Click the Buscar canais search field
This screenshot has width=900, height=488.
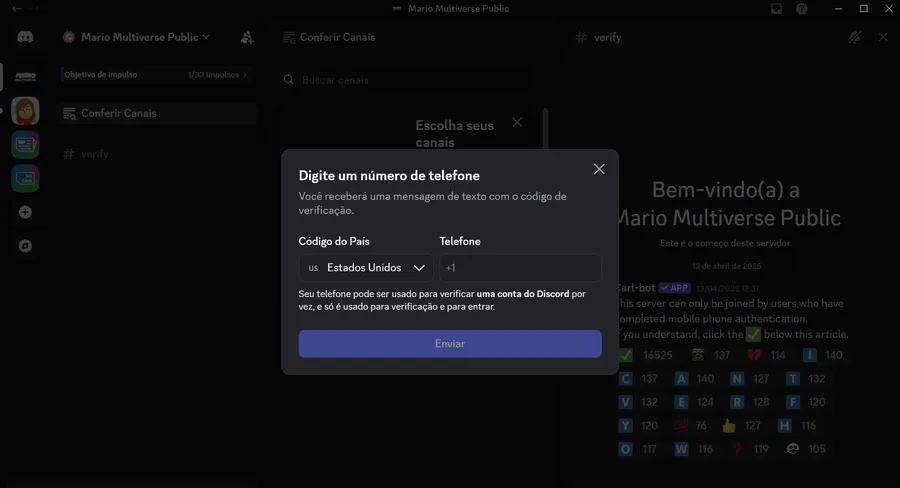point(408,80)
